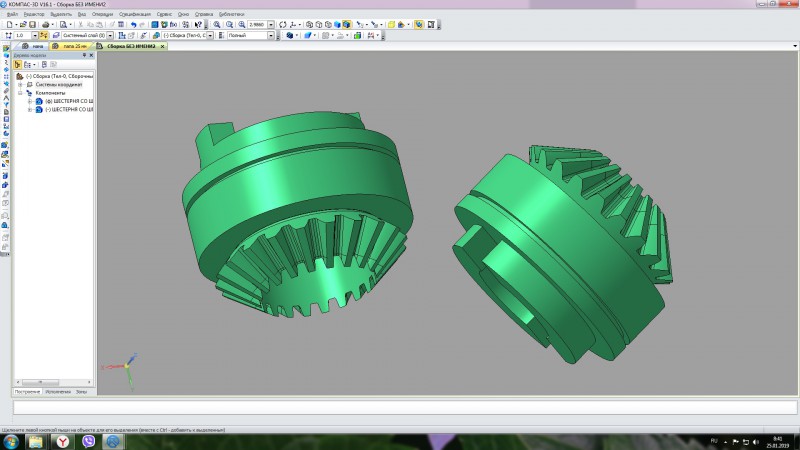Click the Print icon in toolbar

[x=46, y=24]
